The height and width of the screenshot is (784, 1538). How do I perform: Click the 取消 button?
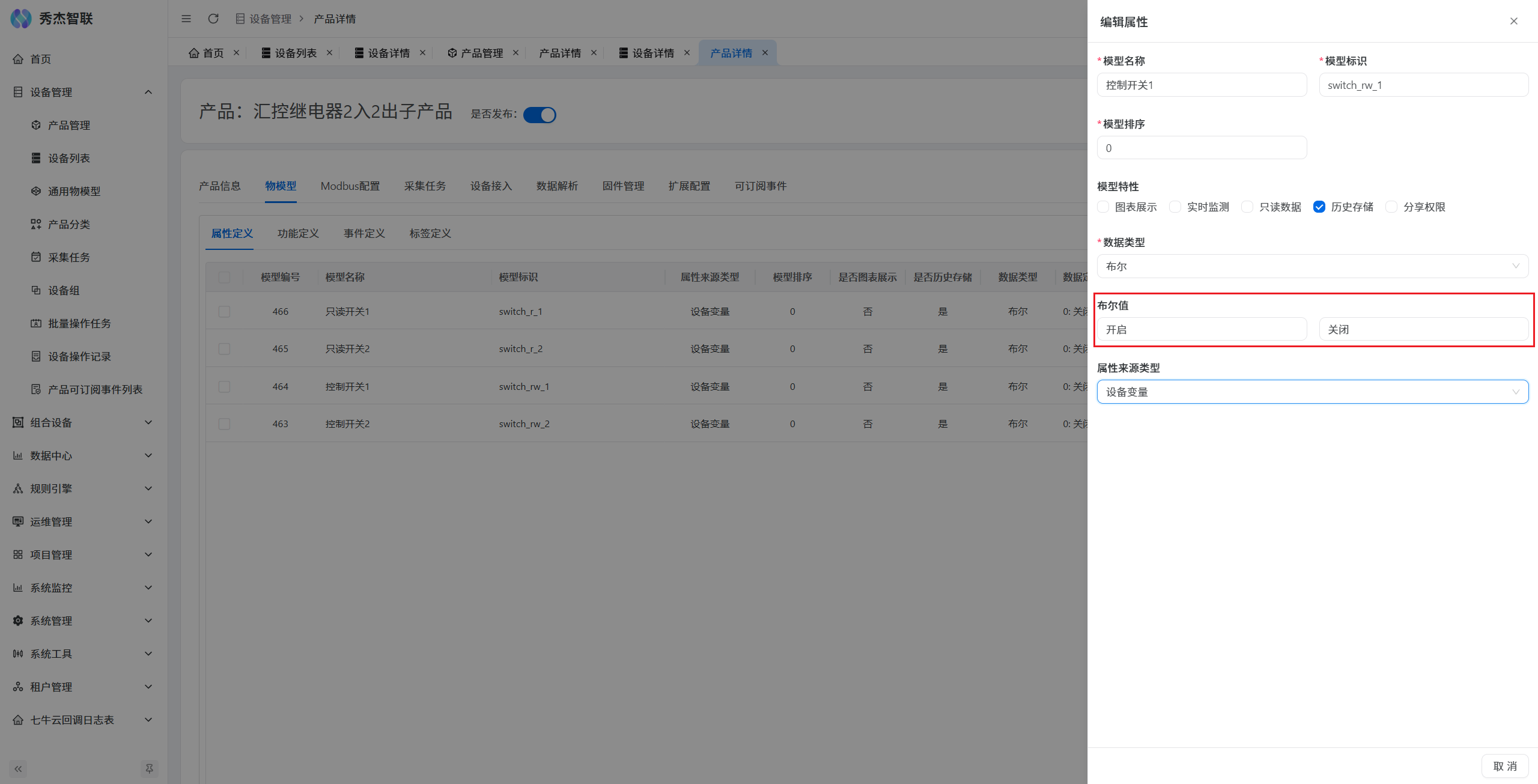pos(1504,766)
